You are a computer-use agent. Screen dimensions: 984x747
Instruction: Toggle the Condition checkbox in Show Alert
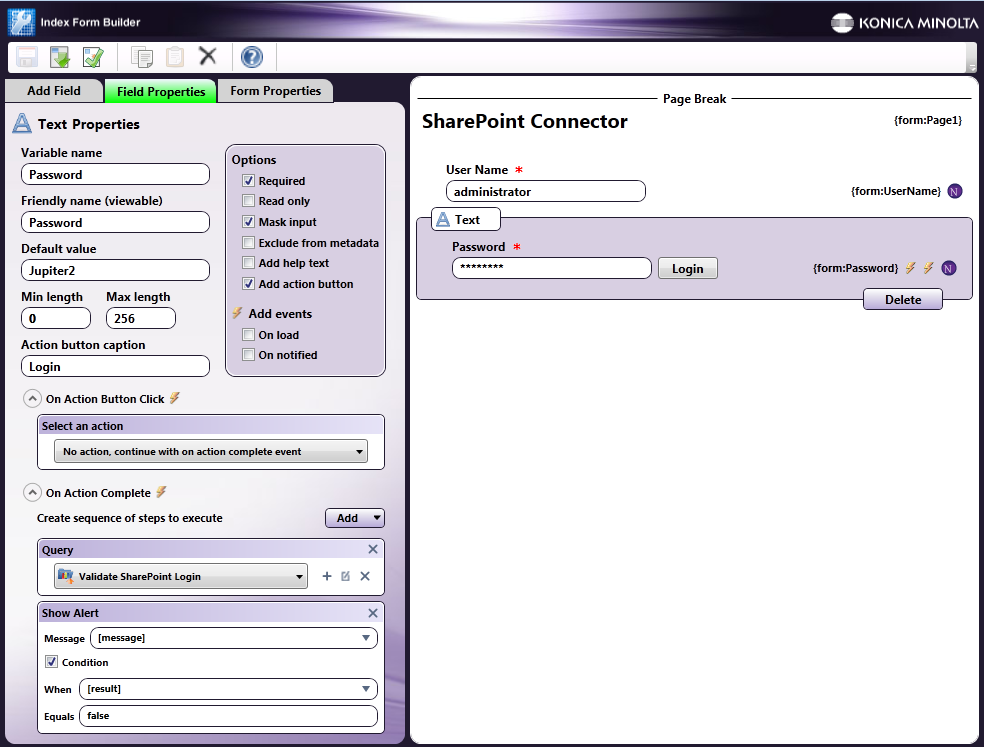pyautogui.click(x=51, y=662)
